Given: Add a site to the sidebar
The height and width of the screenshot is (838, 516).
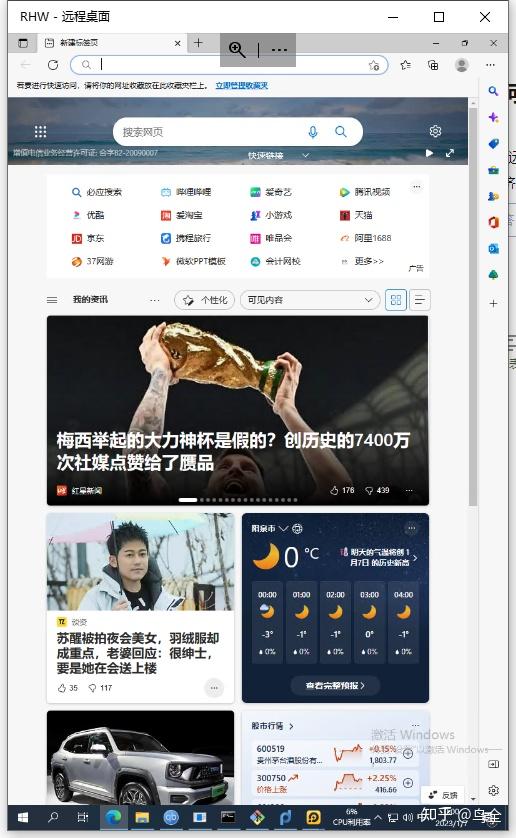Looking at the screenshot, I should point(493,304).
